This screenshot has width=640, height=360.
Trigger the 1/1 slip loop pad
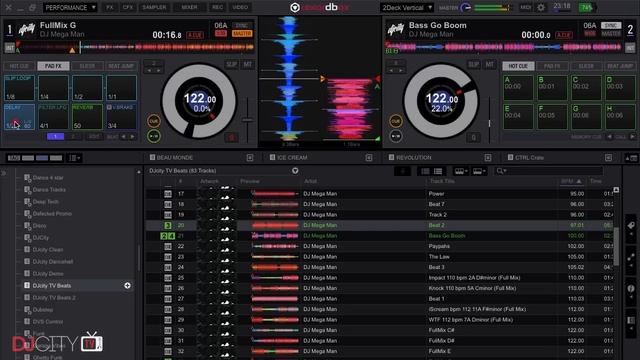[x=121, y=87]
